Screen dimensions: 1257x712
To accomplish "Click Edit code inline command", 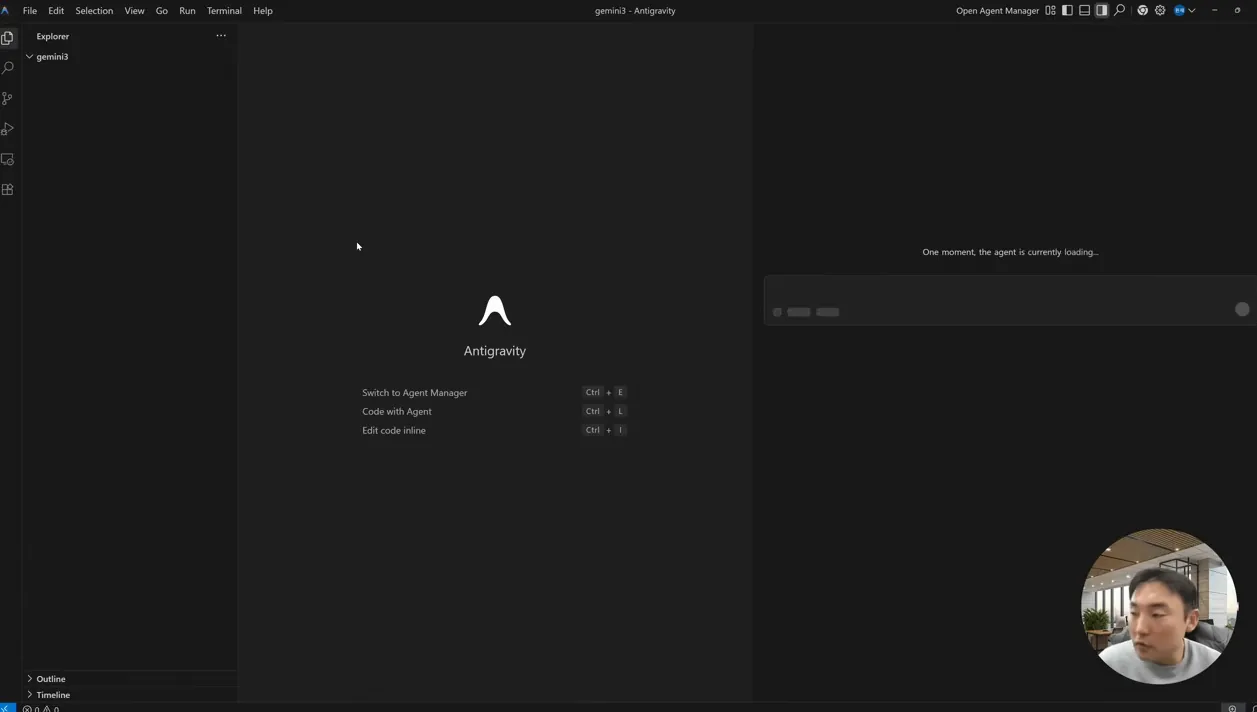I will pos(394,431).
